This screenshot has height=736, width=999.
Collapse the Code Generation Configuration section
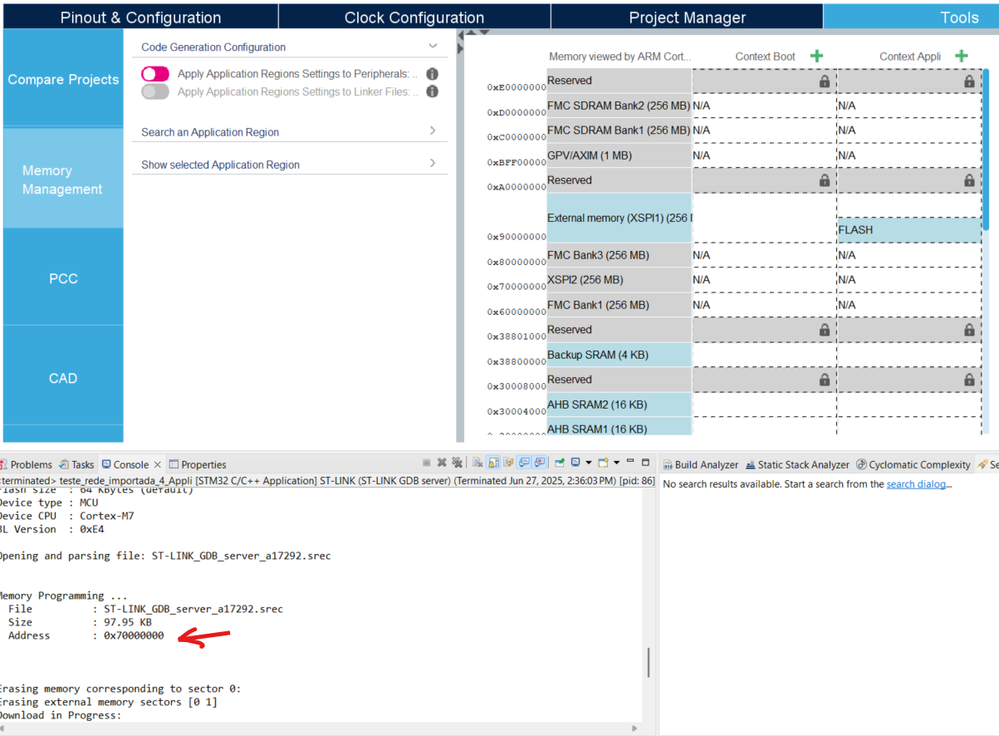tap(433, 46)
